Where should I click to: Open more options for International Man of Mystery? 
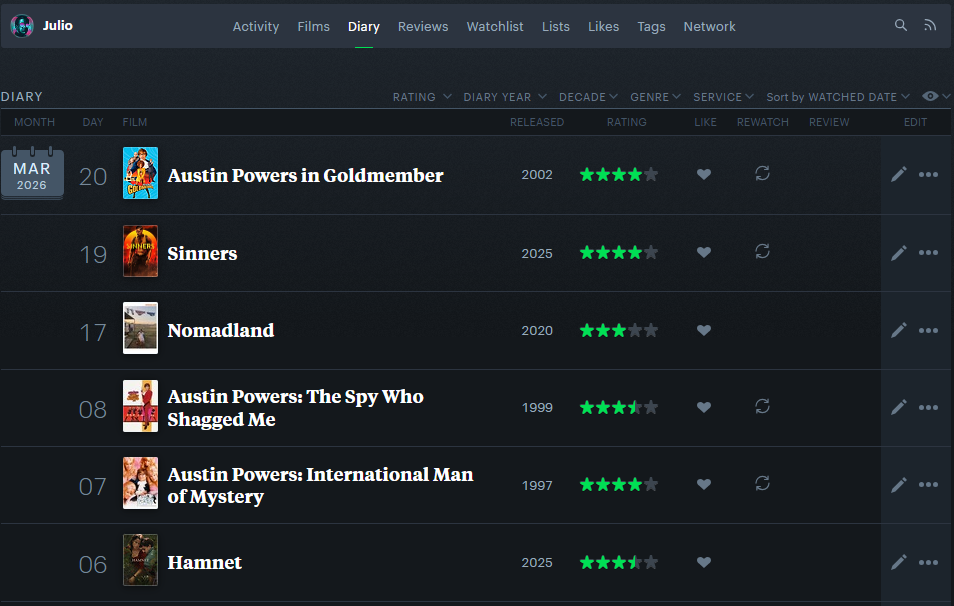[x=928, y=485]
